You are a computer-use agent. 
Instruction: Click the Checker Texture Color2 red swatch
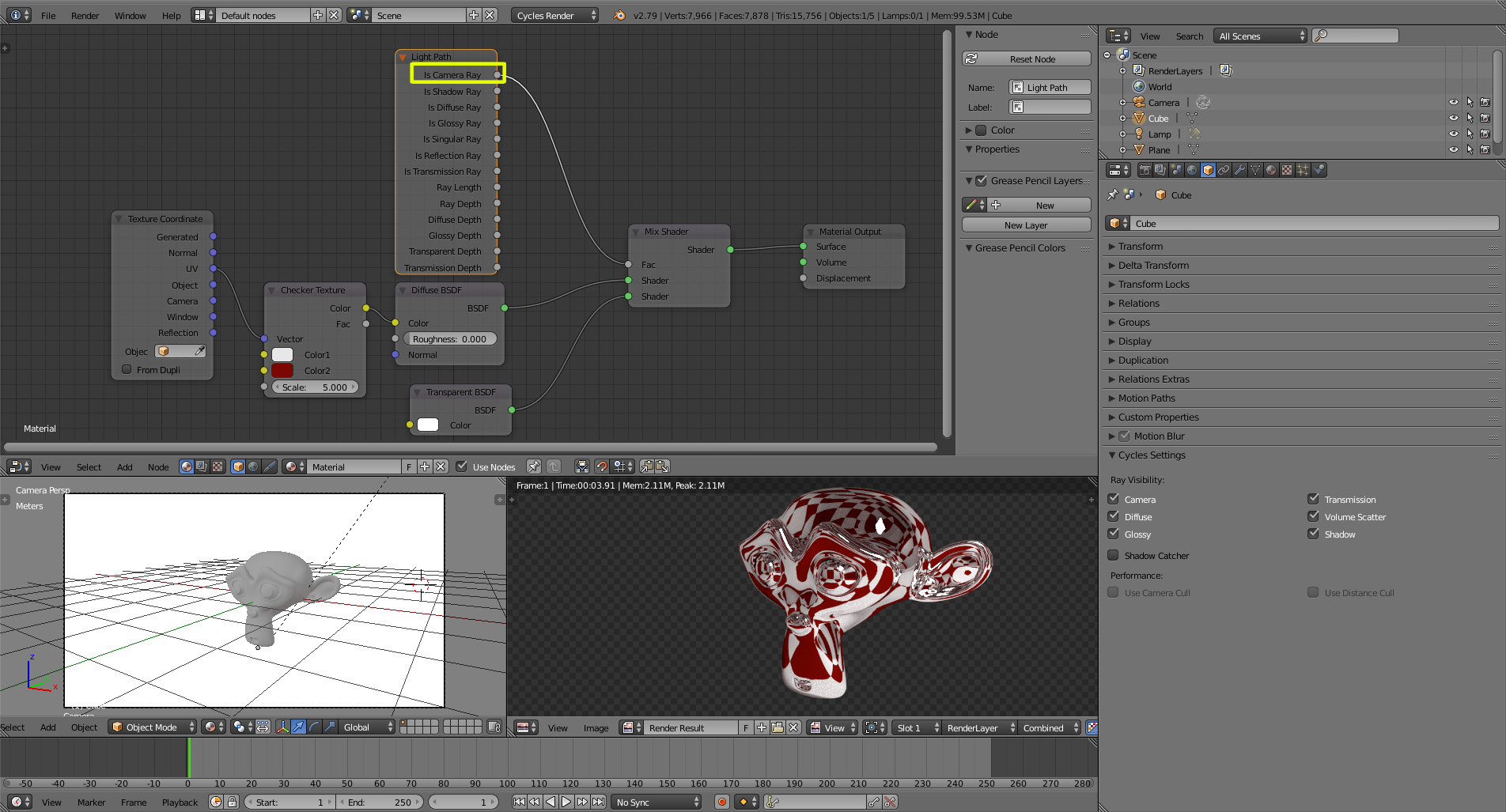282,370
